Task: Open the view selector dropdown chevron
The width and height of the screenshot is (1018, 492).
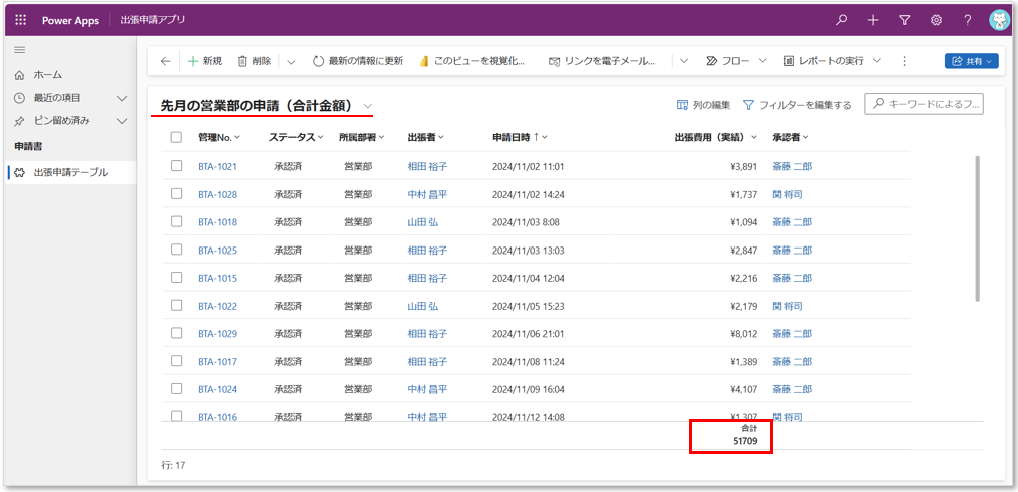Action: (x=369, y=106)
